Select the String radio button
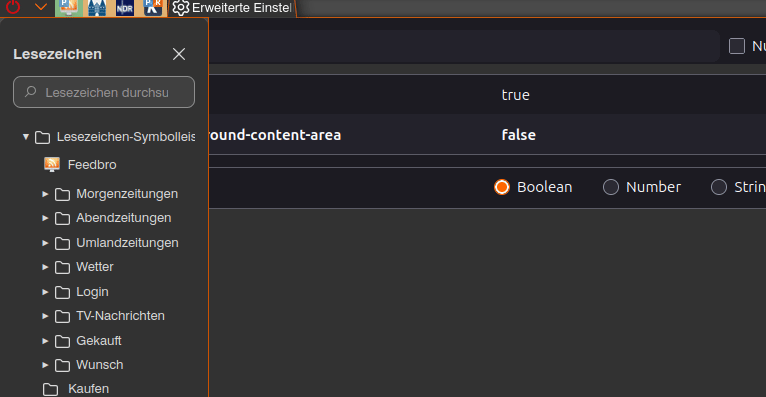Screen dimensions: 766x397 [x=719, y=187]
